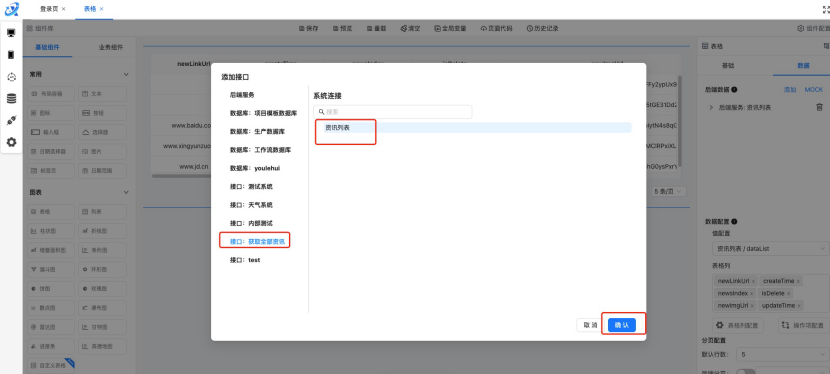Select 接口：获取全部资讯 in dialog menu
This screenshot has height=374, width=830.
point(257,242)
